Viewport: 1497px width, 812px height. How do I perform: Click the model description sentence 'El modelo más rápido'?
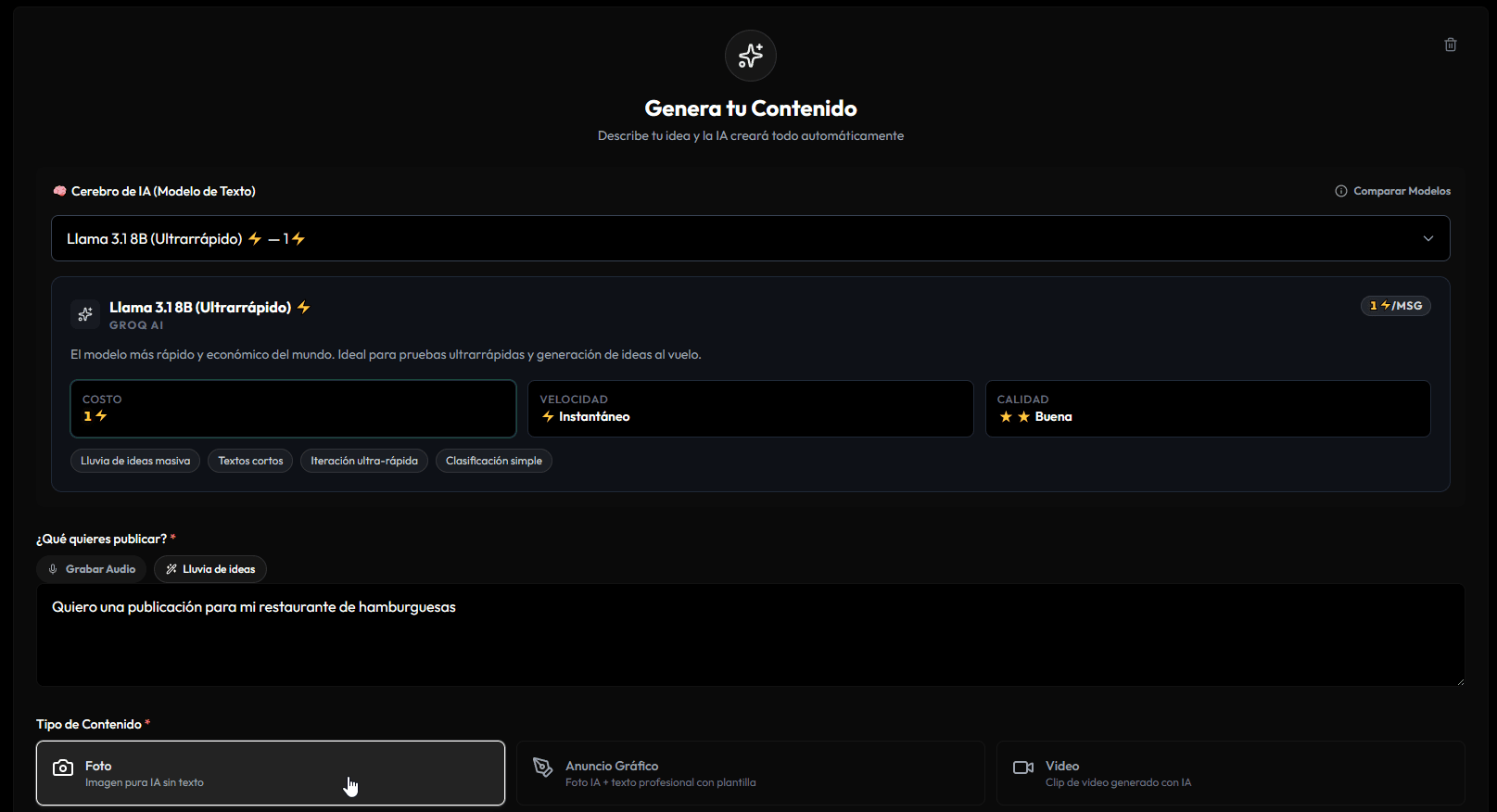point(386,354)
